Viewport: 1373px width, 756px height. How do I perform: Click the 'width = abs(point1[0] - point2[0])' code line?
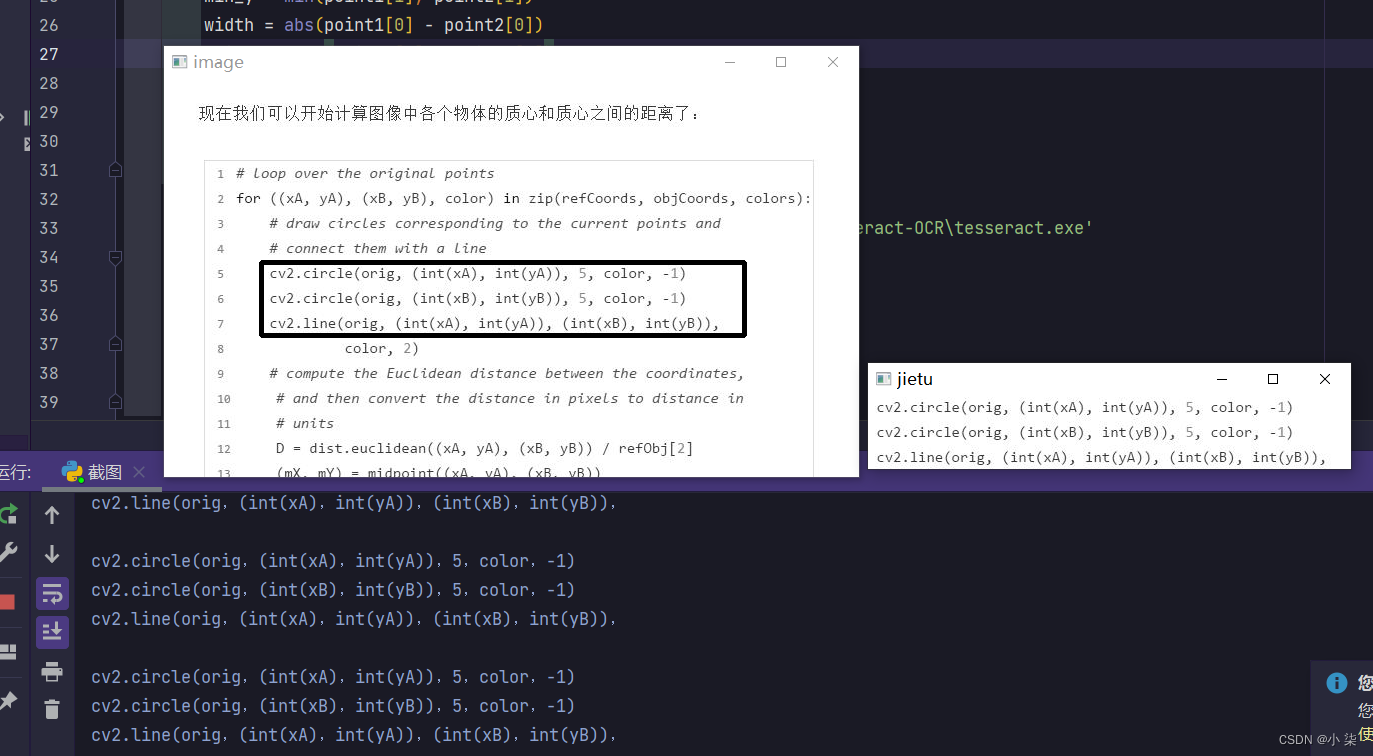click(373, 25)
